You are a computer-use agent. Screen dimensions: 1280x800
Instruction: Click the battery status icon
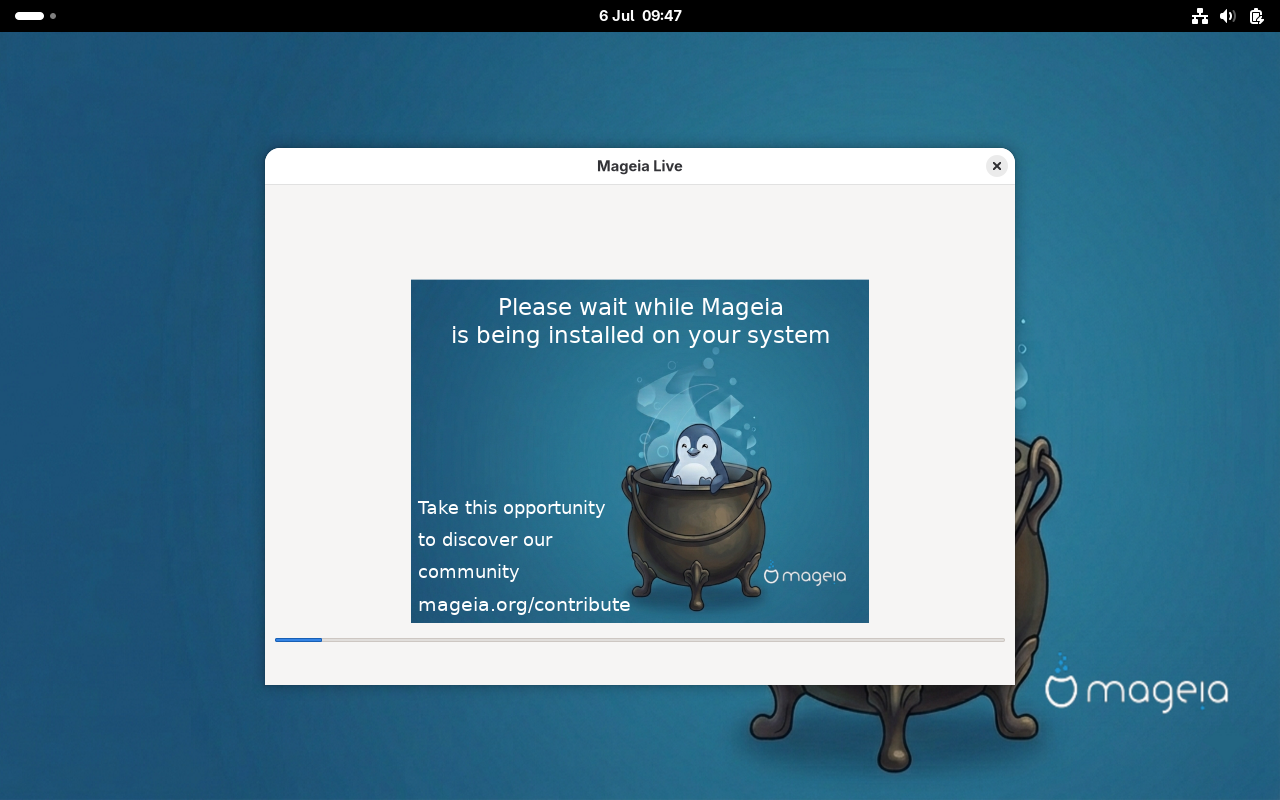(x=1257, y=16)
